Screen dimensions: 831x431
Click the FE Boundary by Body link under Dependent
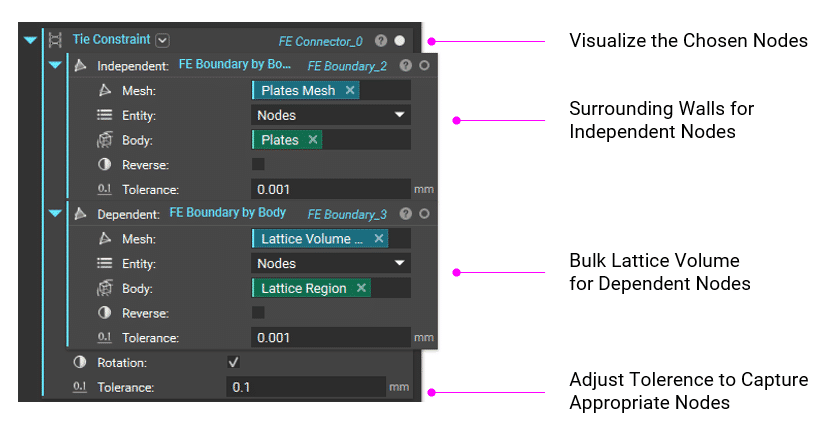(x=227, y=213)
